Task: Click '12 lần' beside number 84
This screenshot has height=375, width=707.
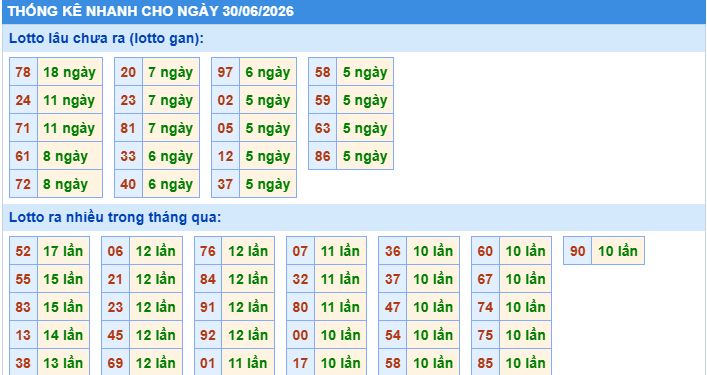Action: [x=248, y=279]
